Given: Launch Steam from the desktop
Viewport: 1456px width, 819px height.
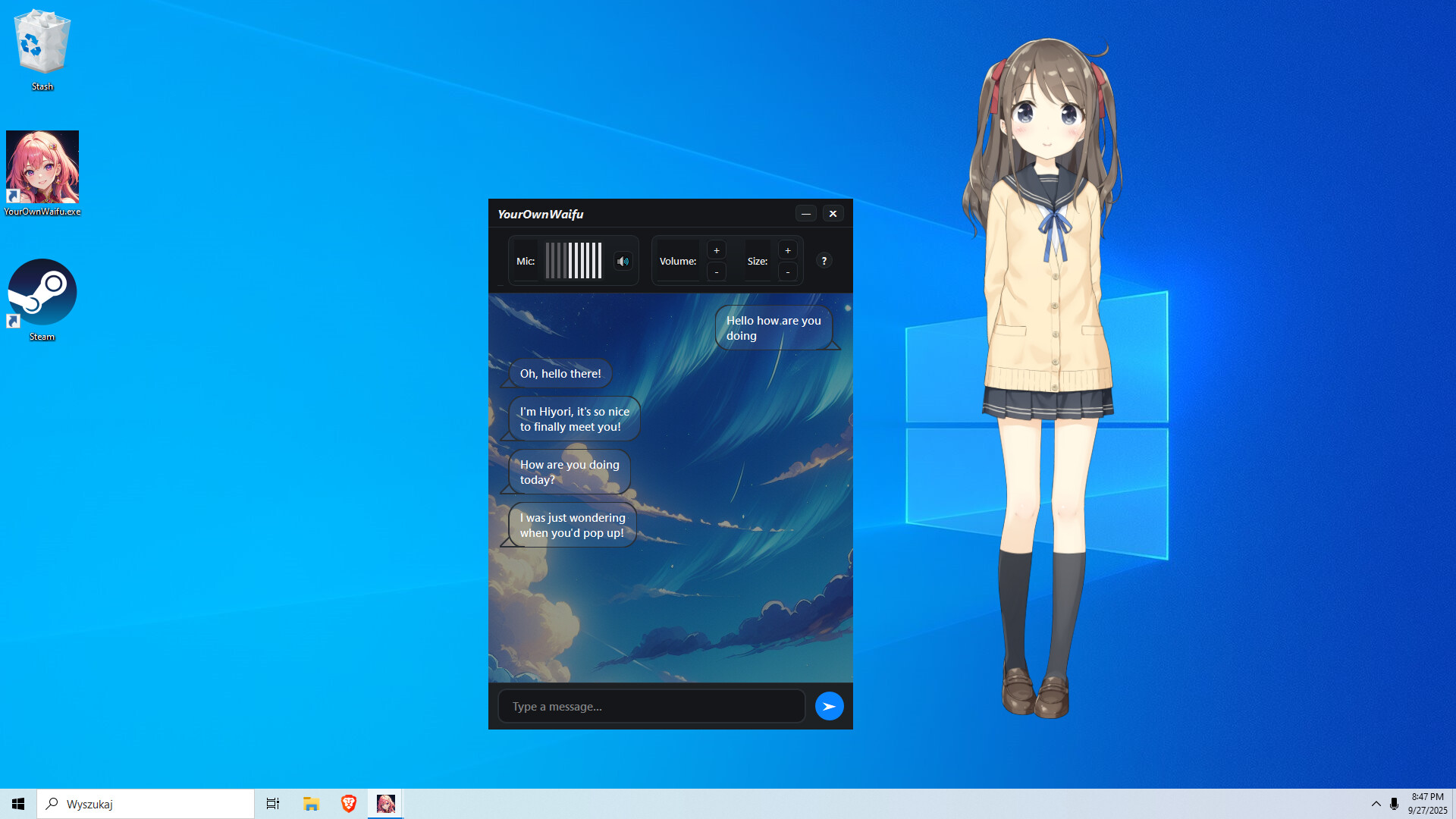Looking at the screenshot, I should tap(42, 291).
